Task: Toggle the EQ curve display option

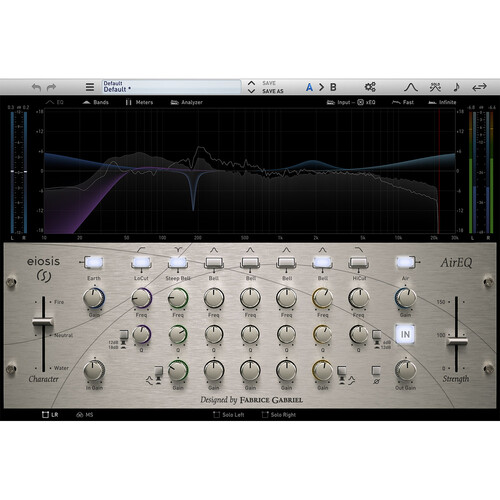Action: pyautogui.click(x=55, y=102)
